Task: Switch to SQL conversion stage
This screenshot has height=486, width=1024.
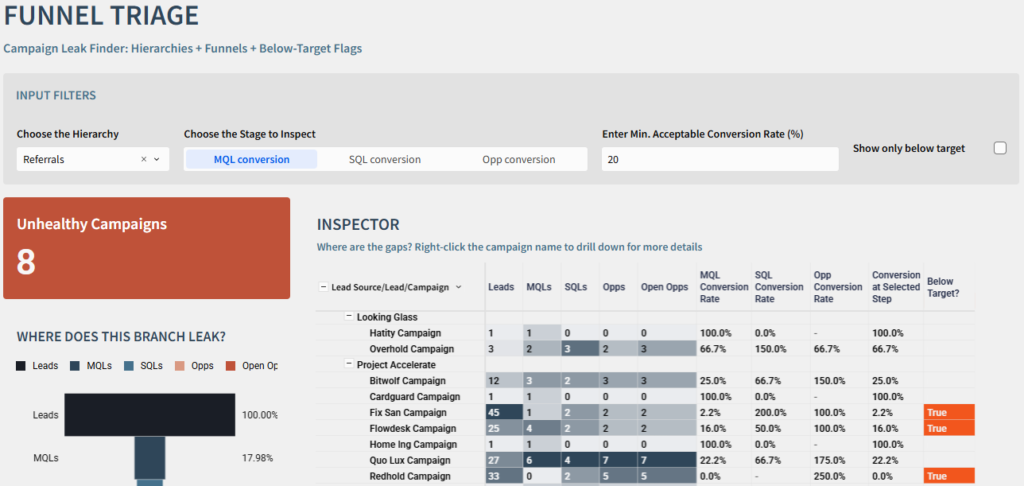Action: (384, 159)
